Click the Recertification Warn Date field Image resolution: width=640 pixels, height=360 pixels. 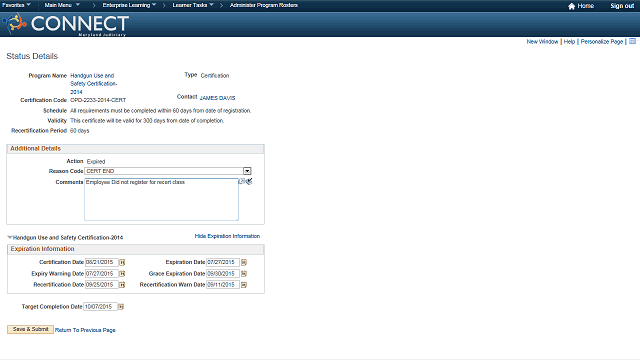tap(223, 285)
